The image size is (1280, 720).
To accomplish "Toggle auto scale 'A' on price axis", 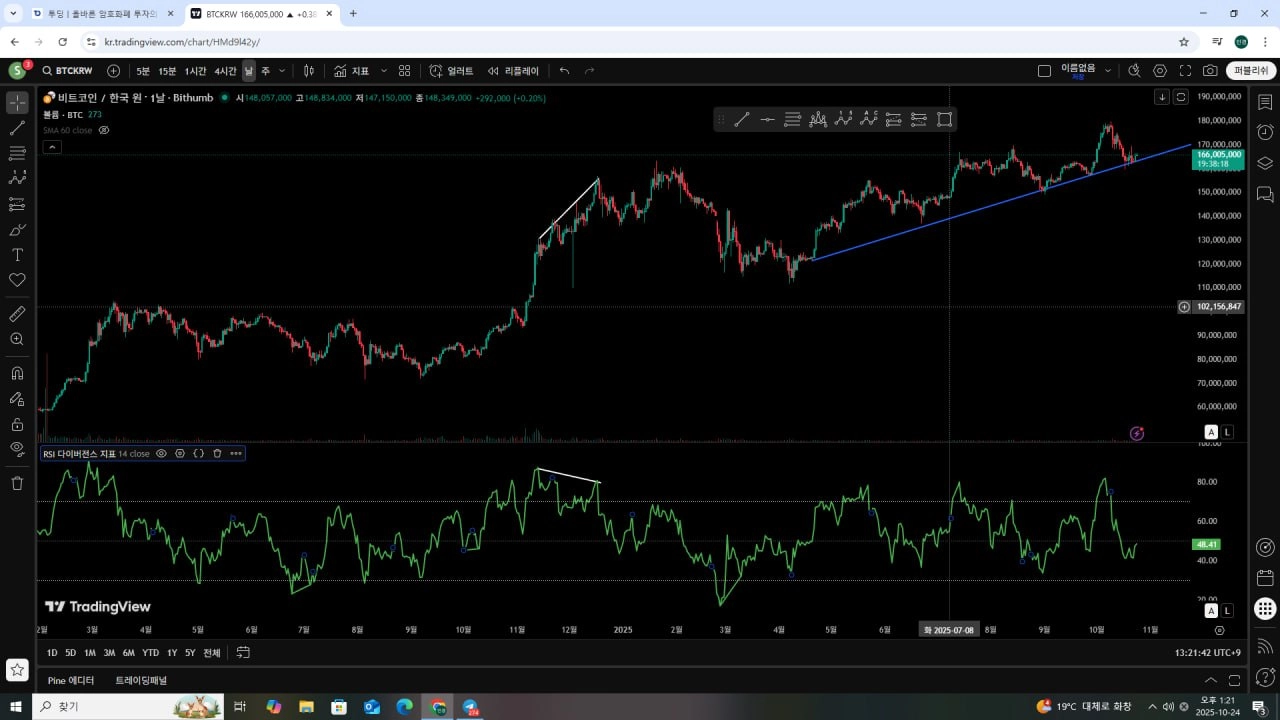I will coord(1211,432).
